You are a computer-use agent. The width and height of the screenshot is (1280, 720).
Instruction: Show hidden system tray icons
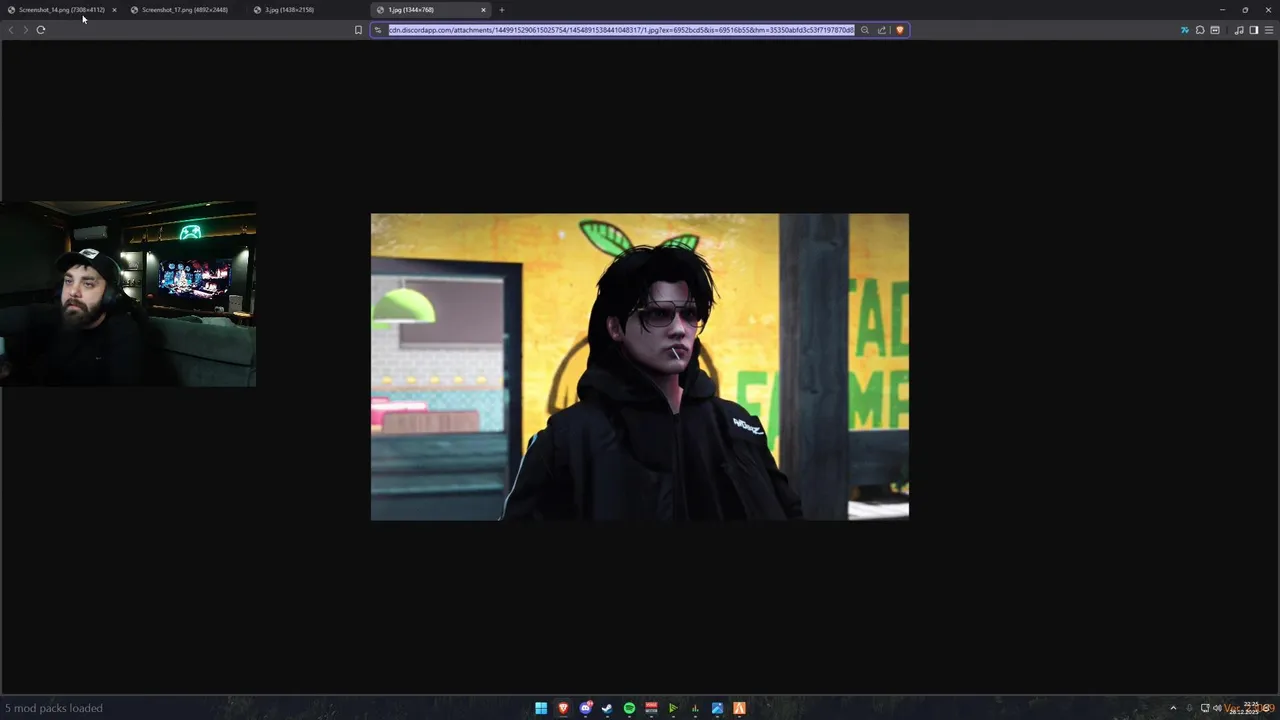1174,708
